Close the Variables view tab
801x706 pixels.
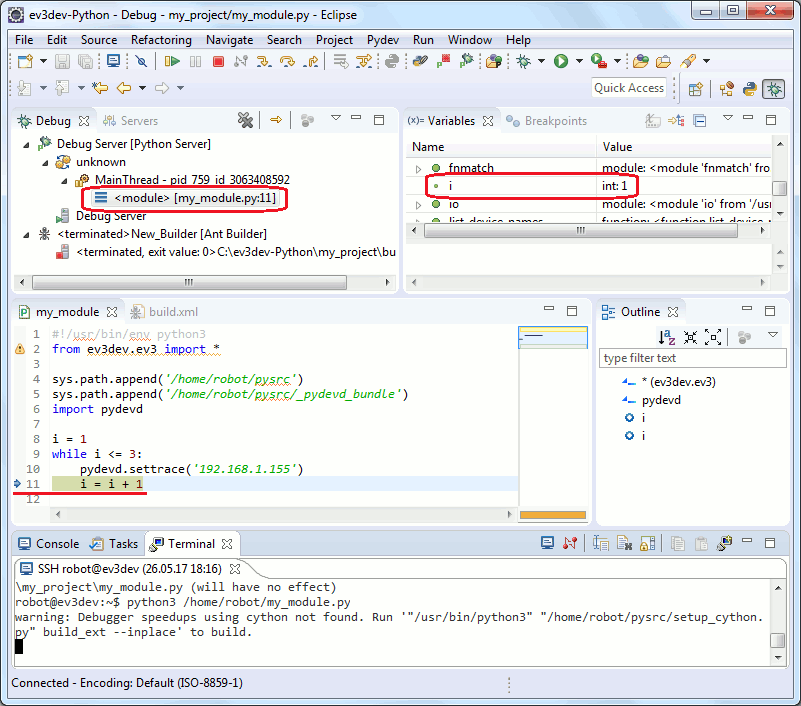488,121
